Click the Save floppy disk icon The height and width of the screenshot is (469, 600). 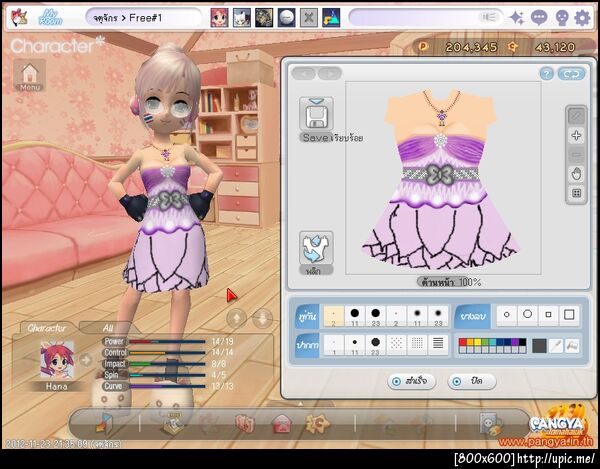[316, 114]
